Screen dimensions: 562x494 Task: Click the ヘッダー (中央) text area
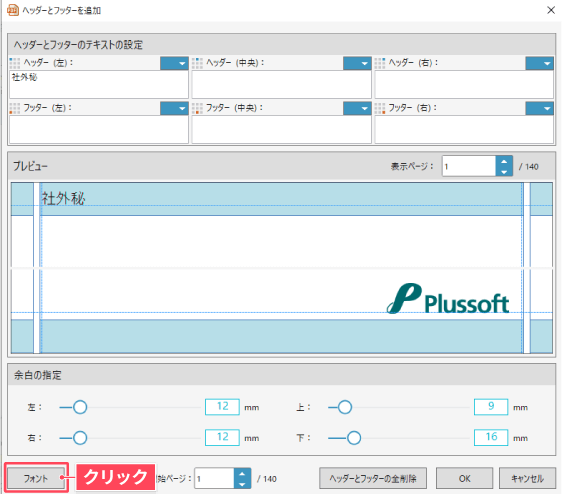[281, 84]
